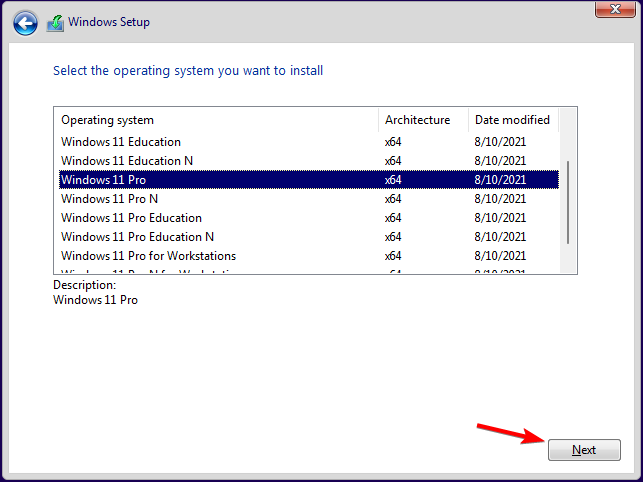Choose Windows 11 Pro N from list
This screenshot has width=643, height=482.
309,199
